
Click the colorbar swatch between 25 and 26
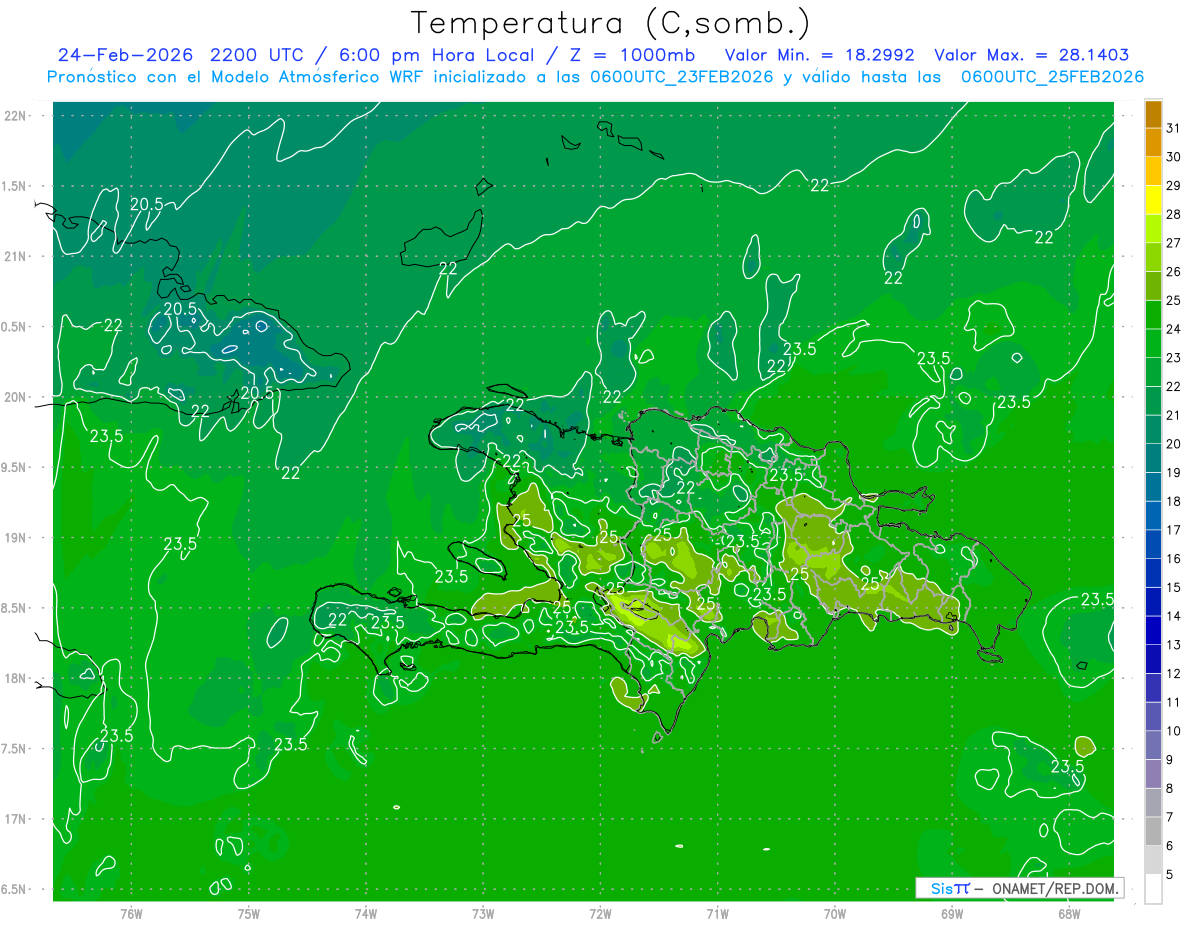(1153, 285)
